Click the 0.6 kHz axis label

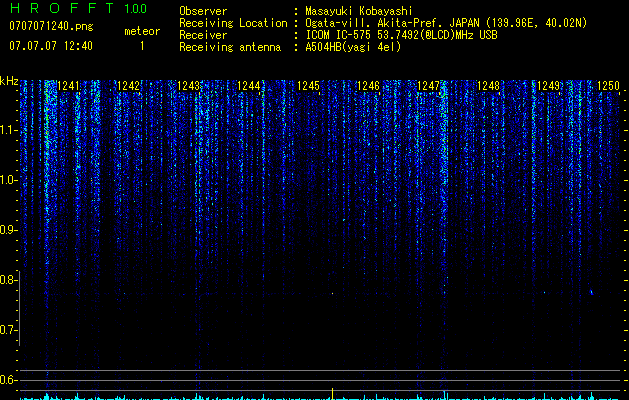click(7, 380)
